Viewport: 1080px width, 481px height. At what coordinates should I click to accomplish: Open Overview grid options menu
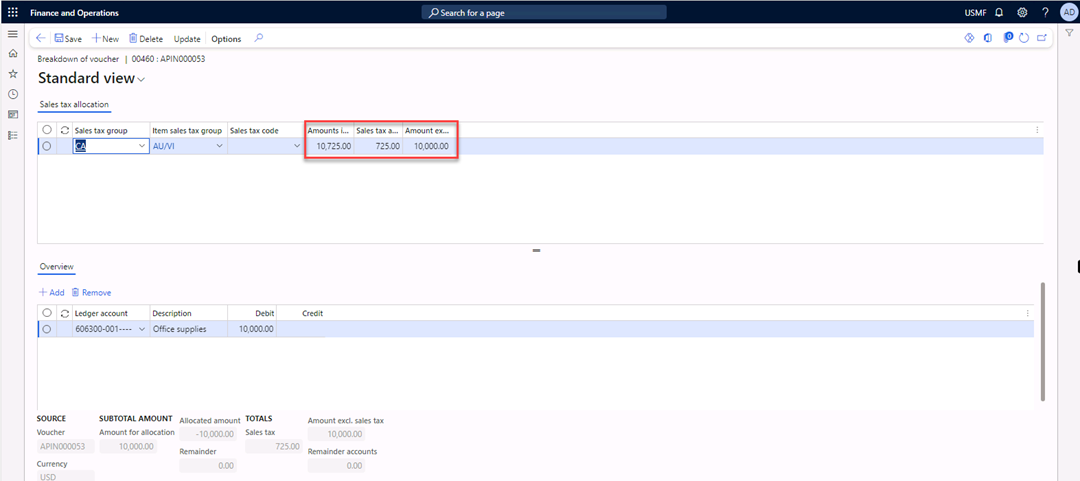1028,313
